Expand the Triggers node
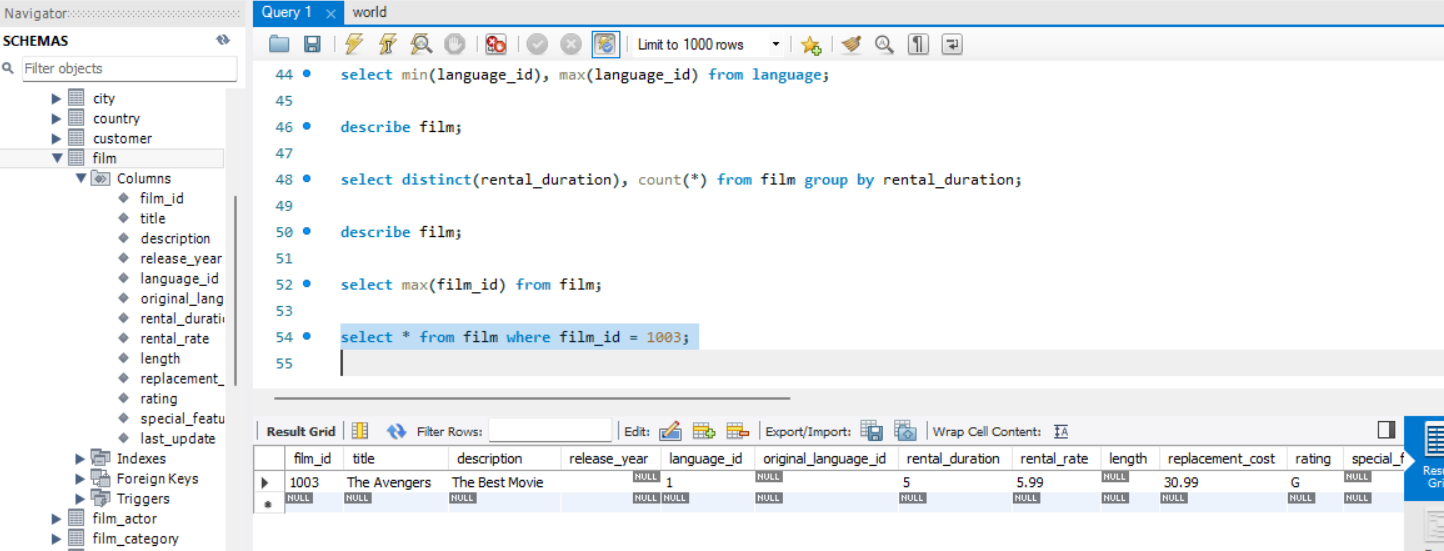This screenshot has height=551, width=1444. (81, 498)
